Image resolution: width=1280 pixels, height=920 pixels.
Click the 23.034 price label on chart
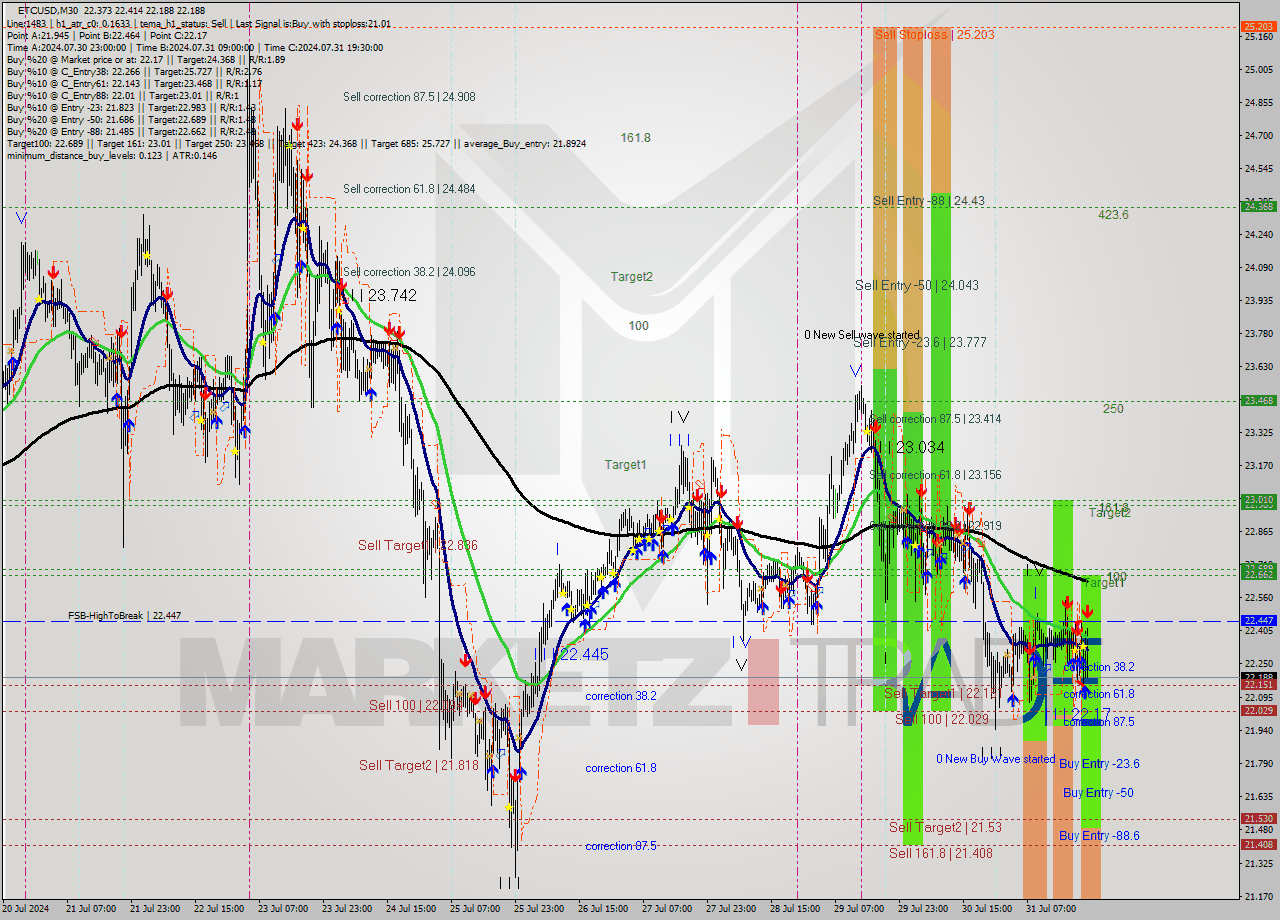click(x=919, y=447)
